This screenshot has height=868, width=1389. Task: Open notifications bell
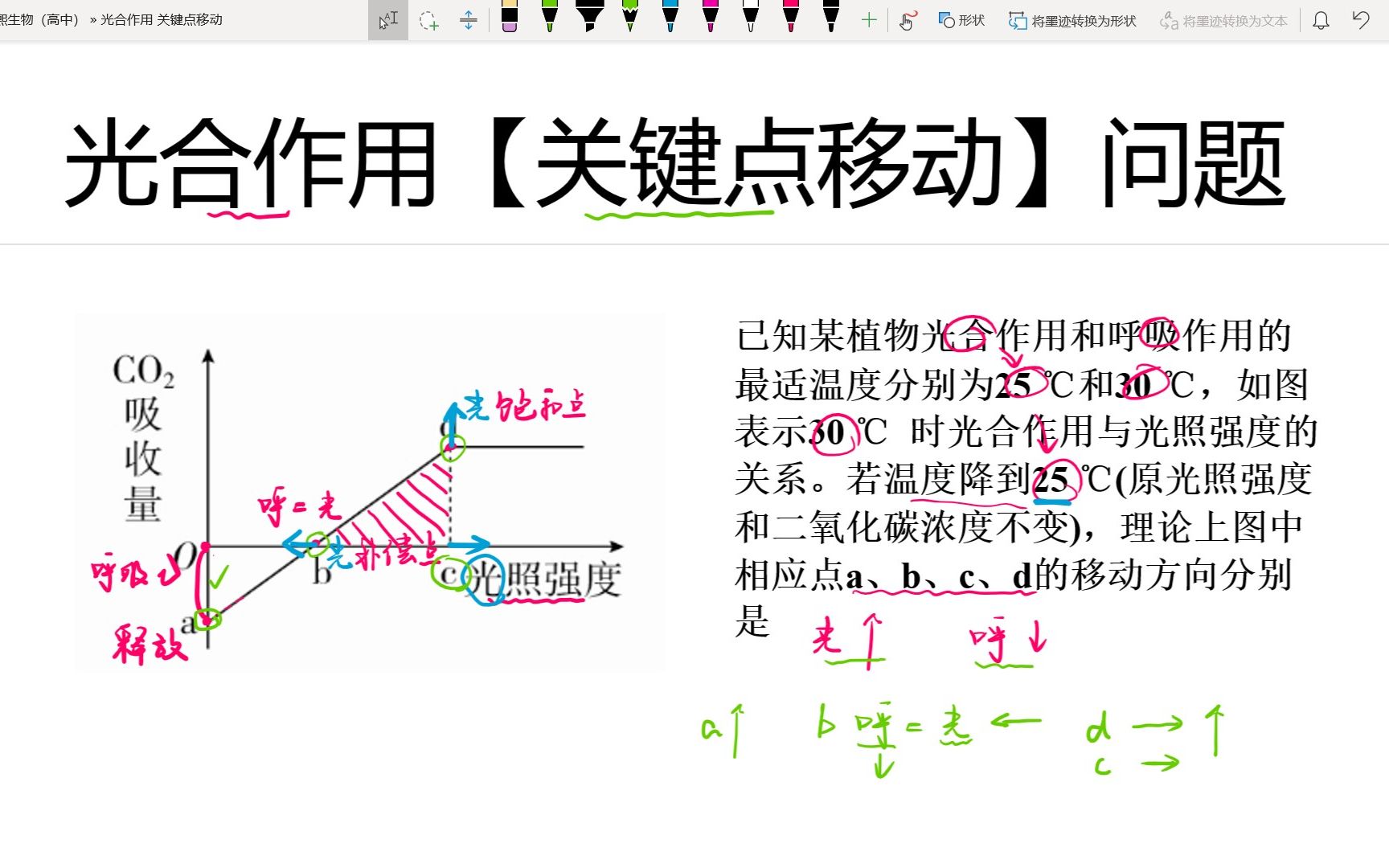point(1321,20)
